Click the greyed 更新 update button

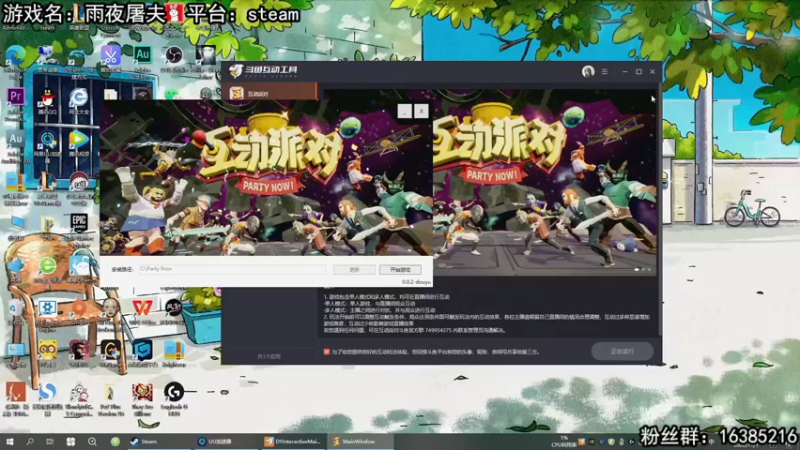354,269
